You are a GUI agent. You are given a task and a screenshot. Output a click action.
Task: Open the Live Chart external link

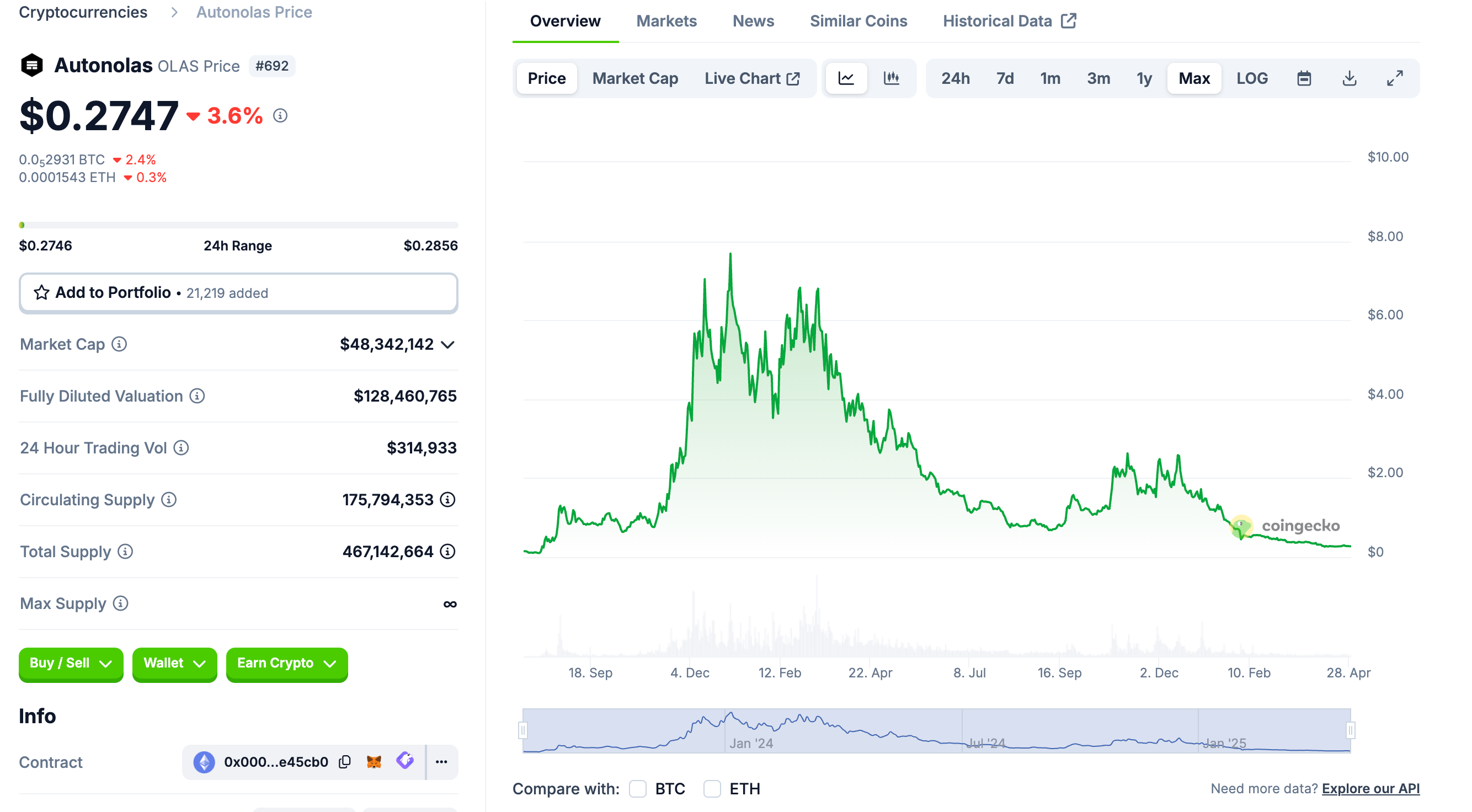click(x=752, y=78)
